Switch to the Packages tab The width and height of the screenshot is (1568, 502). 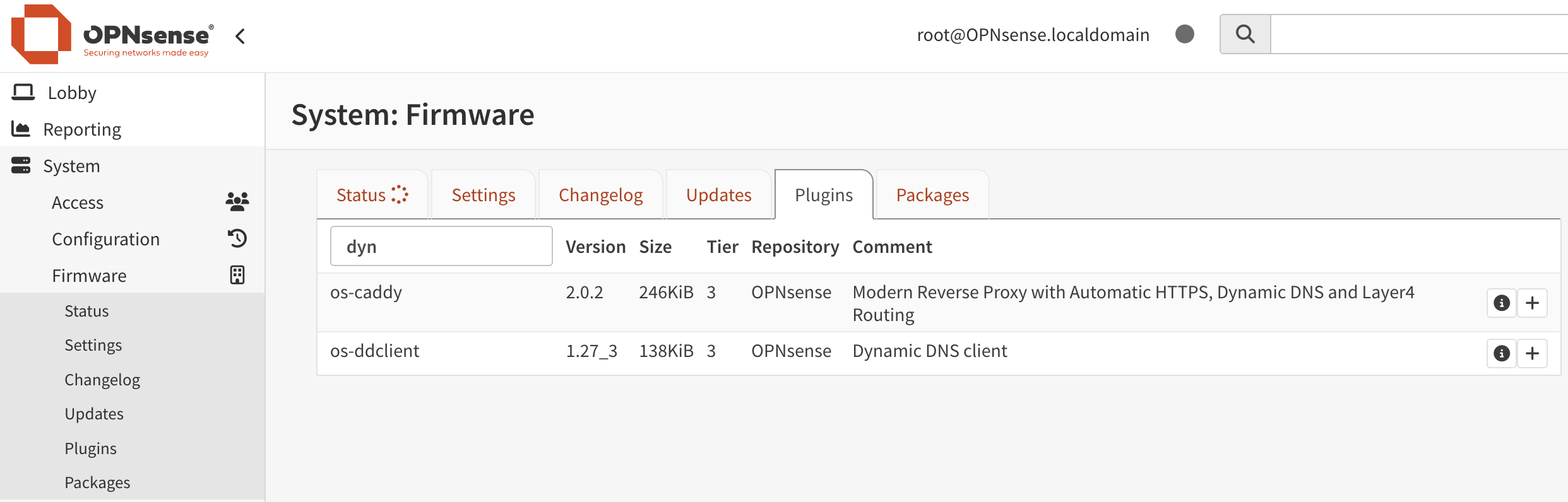coord(932,195)
